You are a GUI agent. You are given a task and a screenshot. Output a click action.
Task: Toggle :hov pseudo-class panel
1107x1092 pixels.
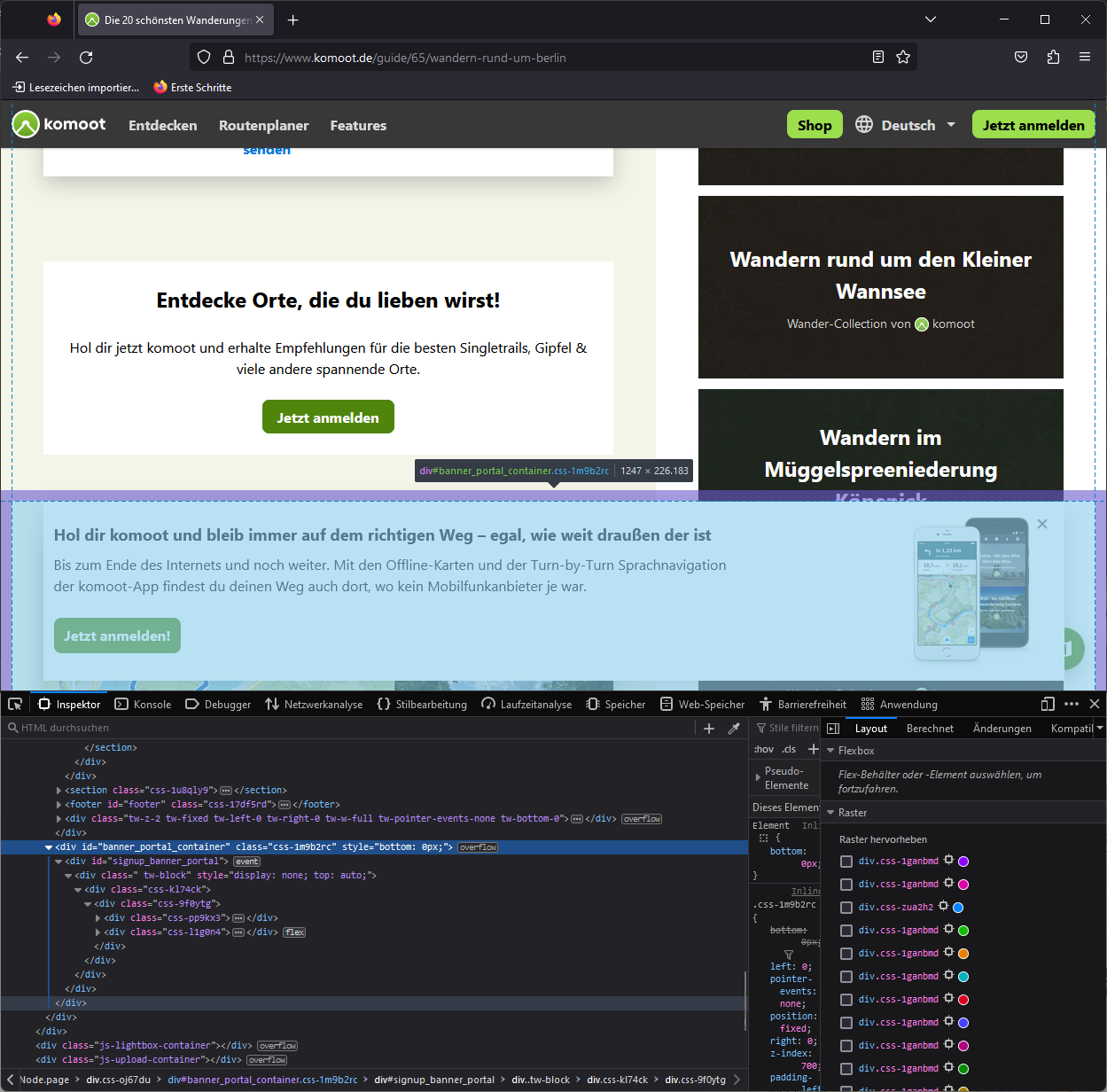(x=763, y=748)
